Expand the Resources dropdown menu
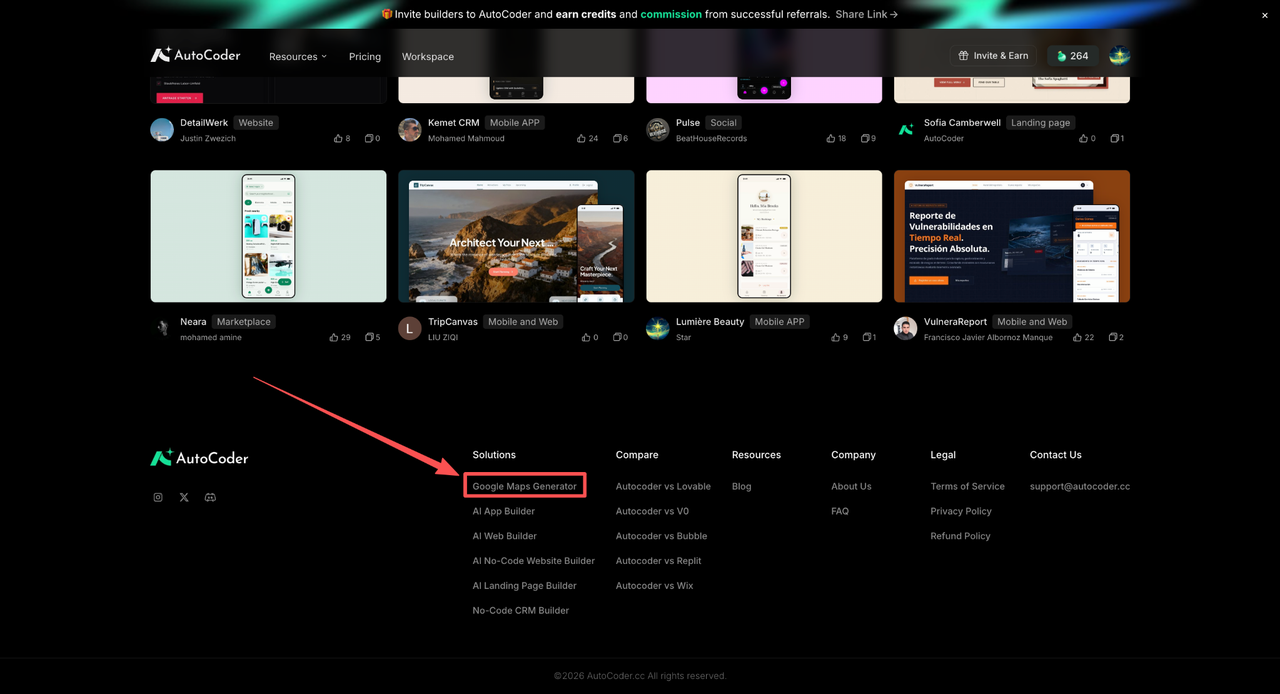Screen dimensions: 1280x694 (297, 56)
